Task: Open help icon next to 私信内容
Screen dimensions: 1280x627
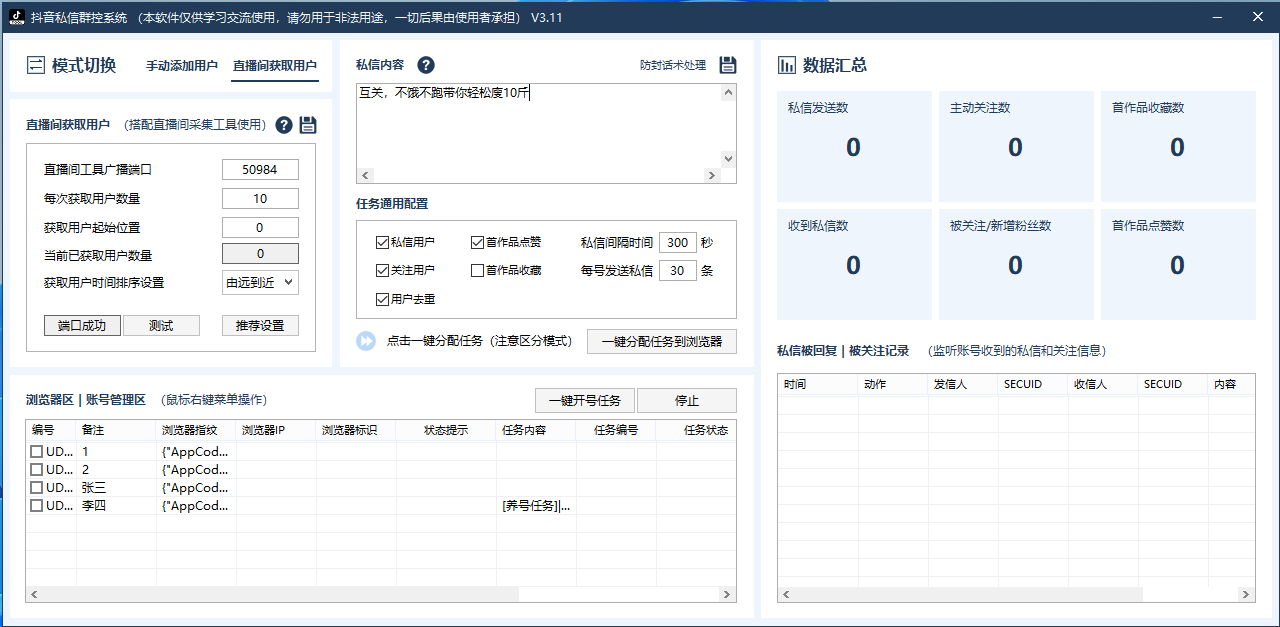Action: coord(426,65)
